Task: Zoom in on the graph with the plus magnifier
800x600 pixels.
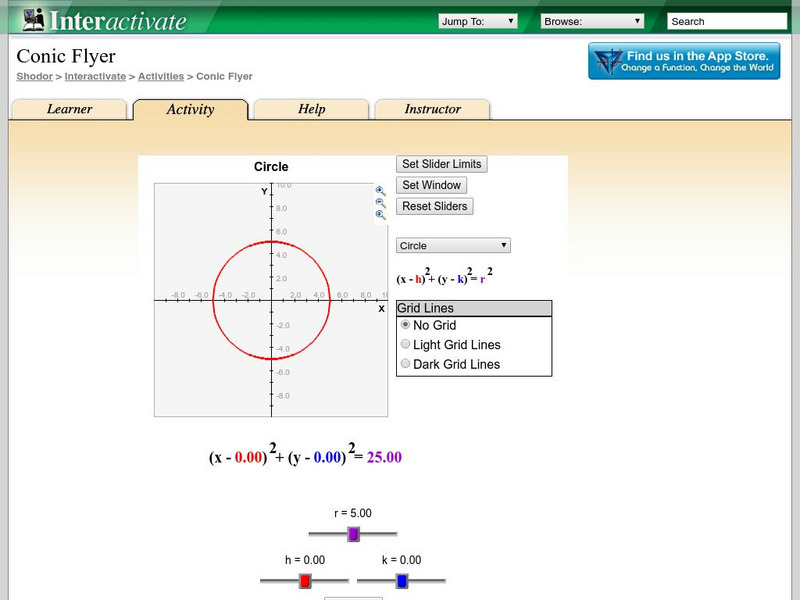Action: tap(380, 191)
